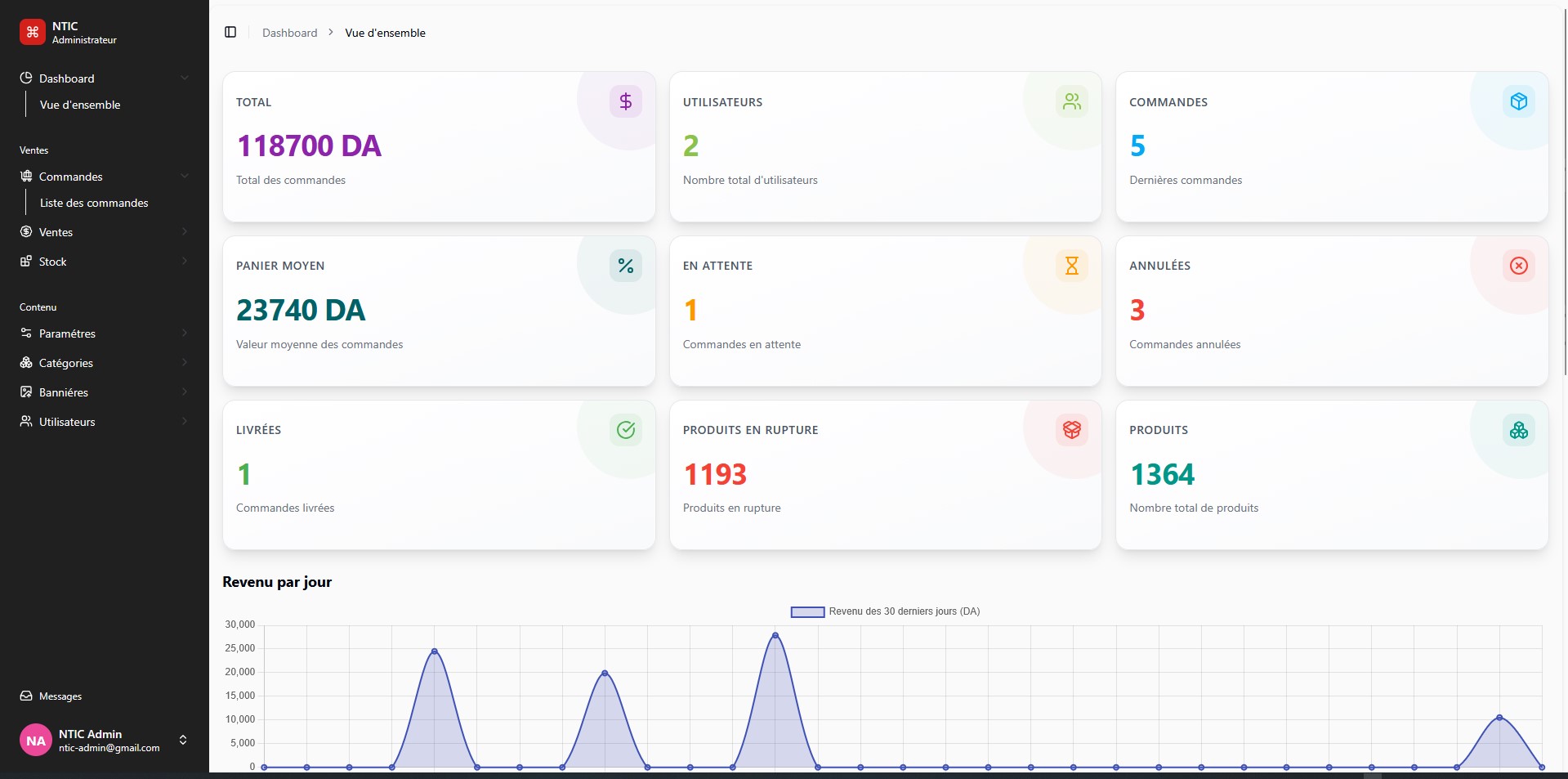The width and height of the screenshot is (1568, 779).
Task: Click the checkmark icon on Livrées card
Action: [x=626, y=430]
